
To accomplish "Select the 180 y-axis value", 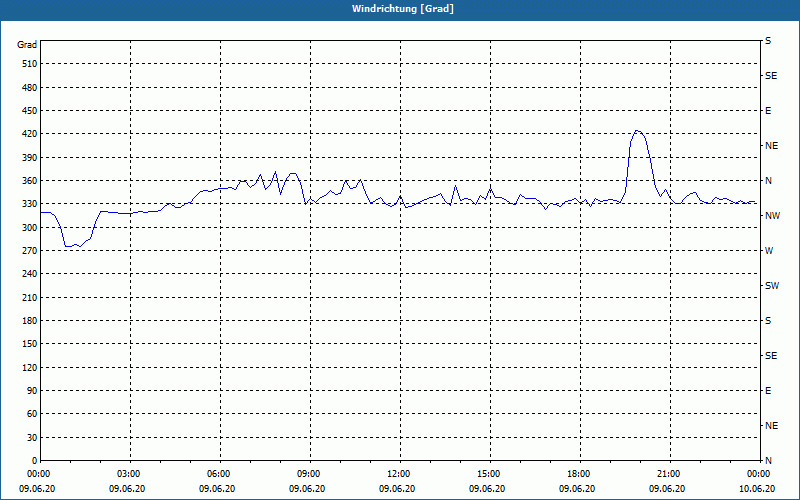I will coord(30,321).
